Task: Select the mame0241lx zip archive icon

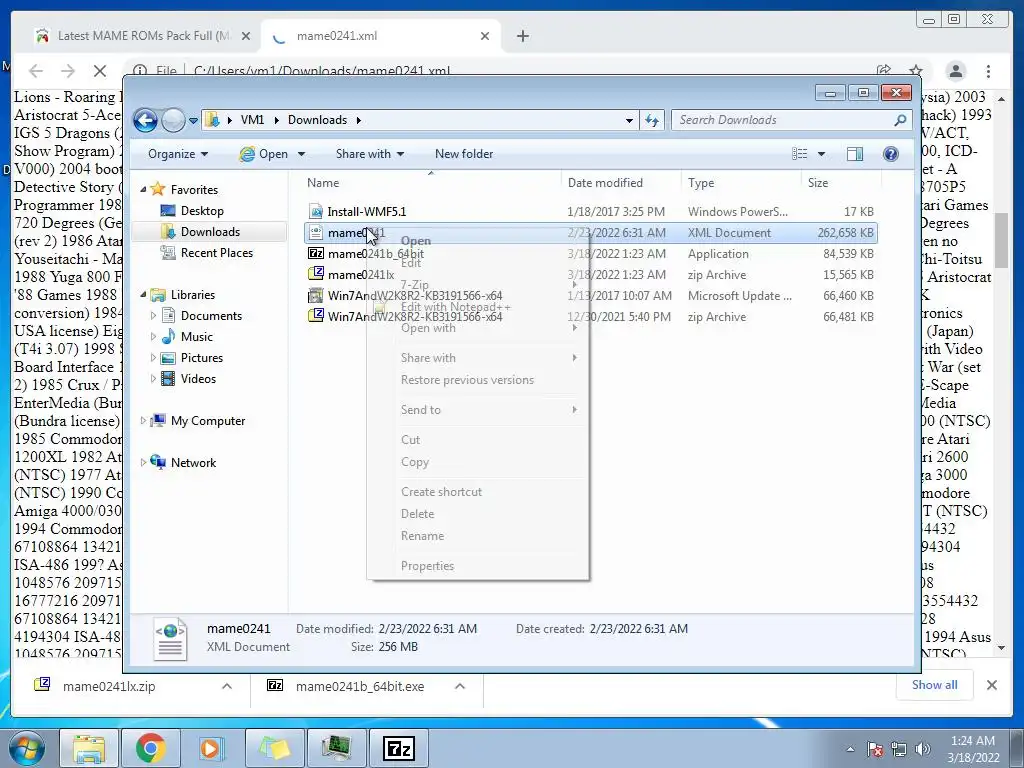Action: coord(316,274)
